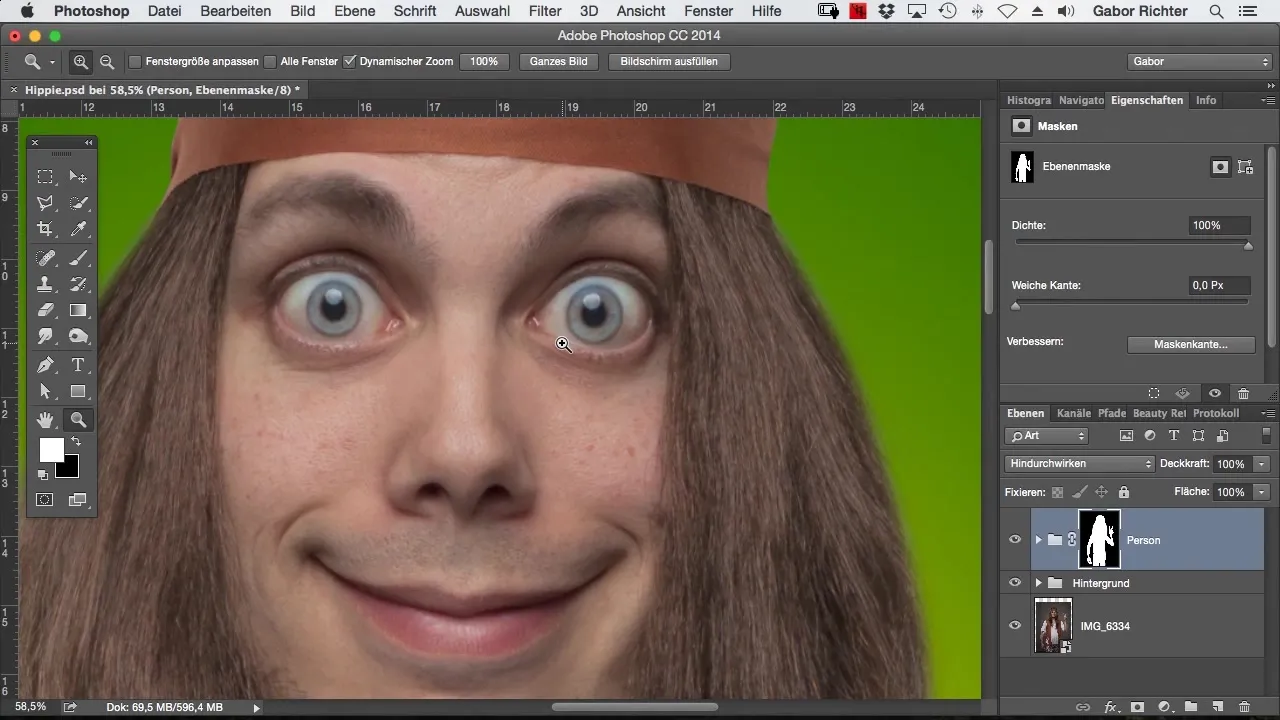Toggle mask visibility eye in Eigenschaften

(1214, 394)
